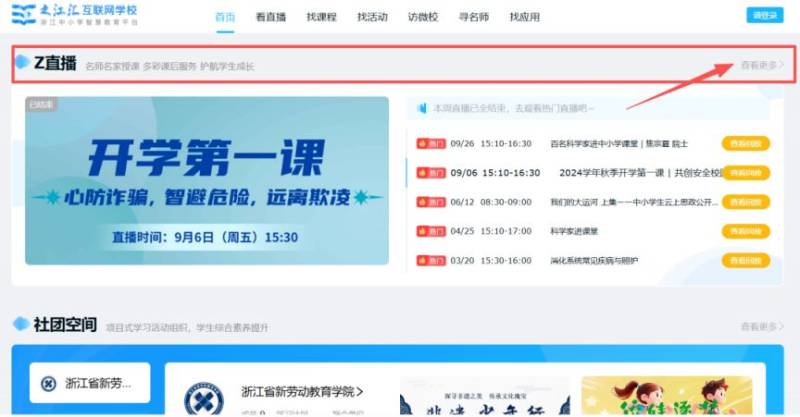This screenshot has height=417, width=800.
Task: Select the 寻名师 navigation tab
Action: pos(472,17)
